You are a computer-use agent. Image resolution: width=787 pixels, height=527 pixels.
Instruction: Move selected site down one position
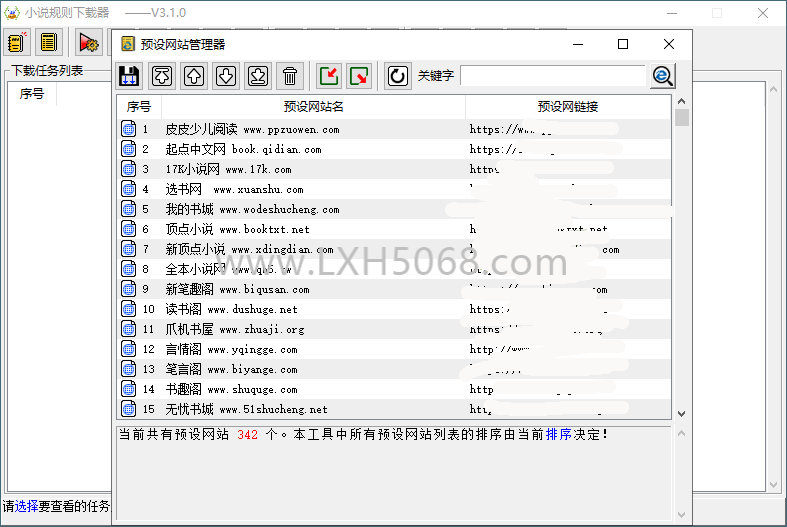(226, 76)
